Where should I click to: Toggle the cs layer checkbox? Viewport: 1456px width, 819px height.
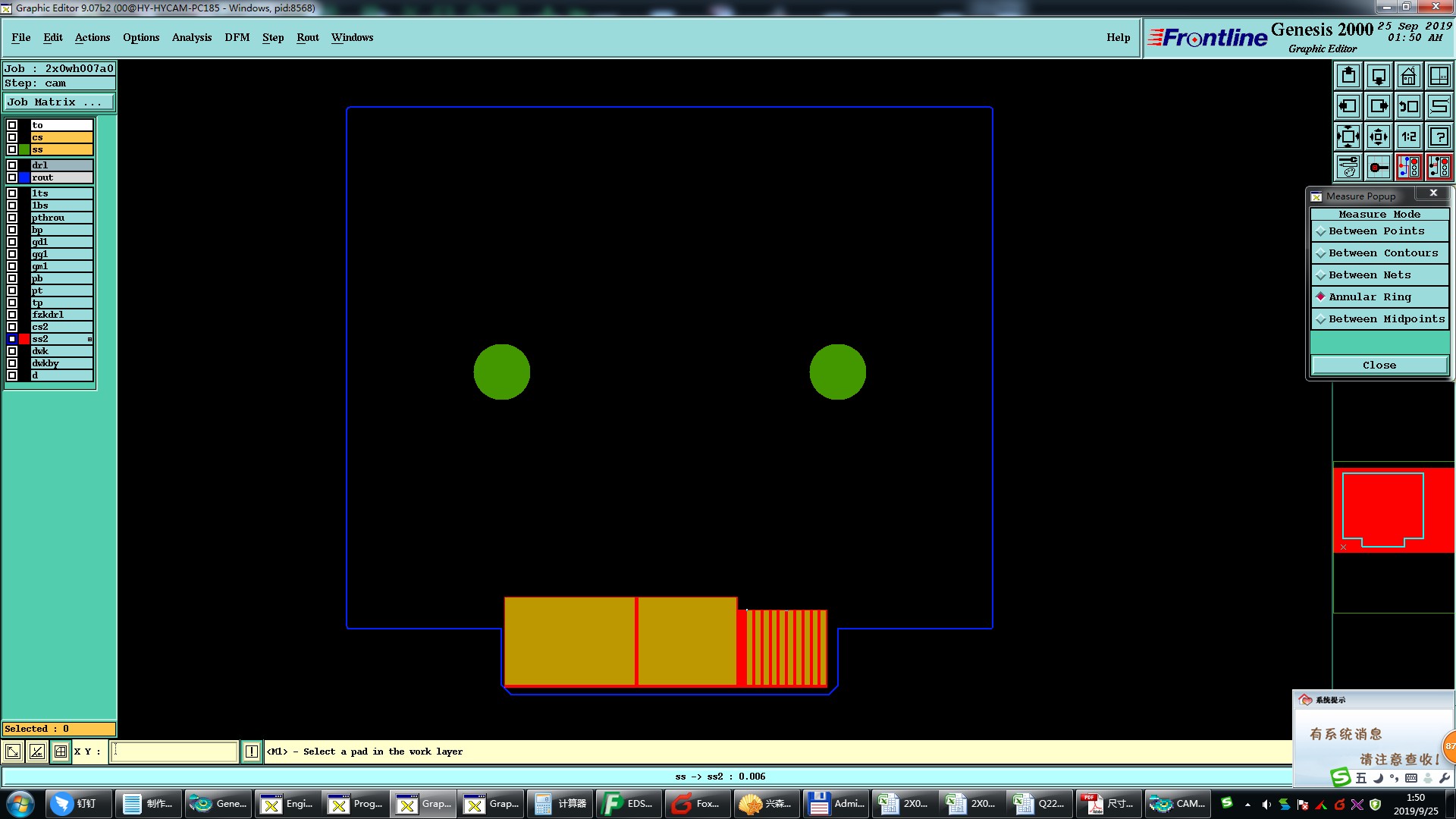pos(12,137)
